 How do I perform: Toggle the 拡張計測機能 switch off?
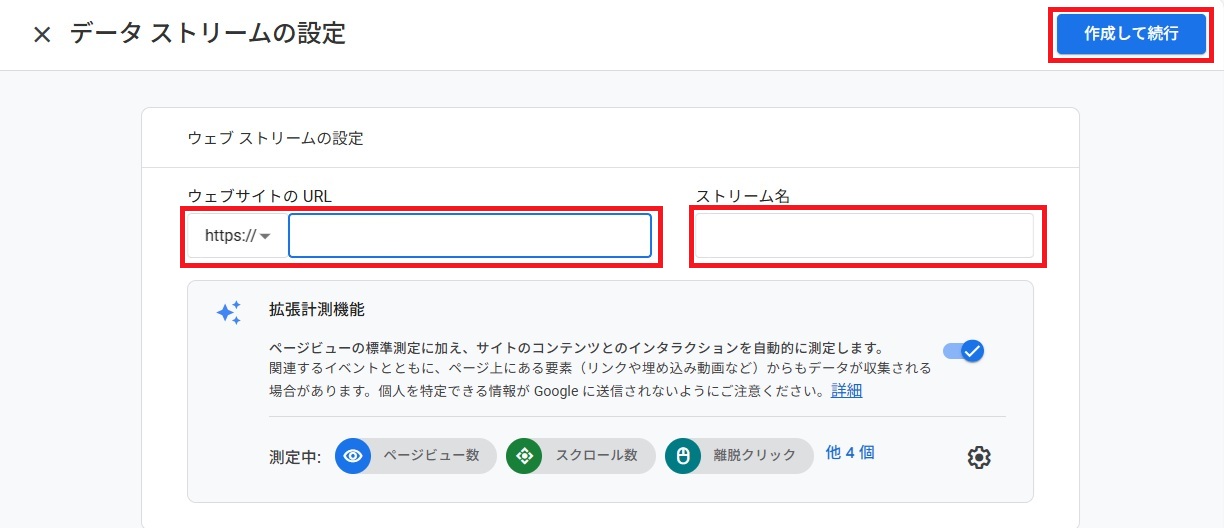(x=964, y=351)
